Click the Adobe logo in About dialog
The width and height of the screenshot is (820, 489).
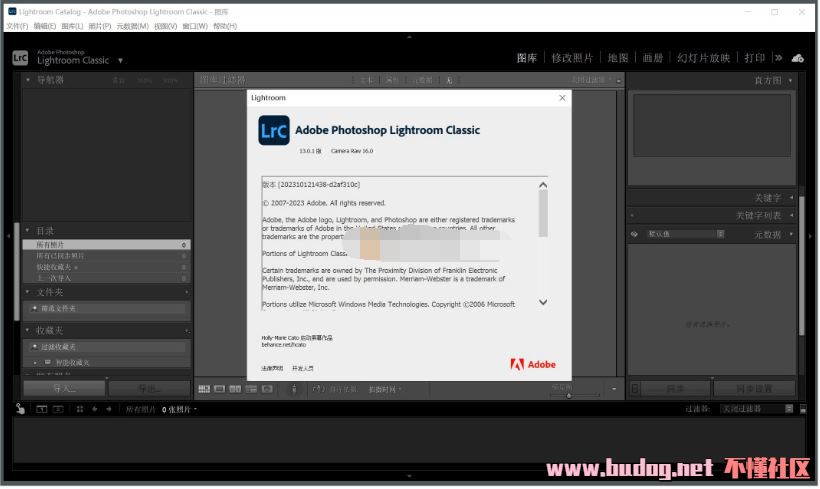point(533,365)
